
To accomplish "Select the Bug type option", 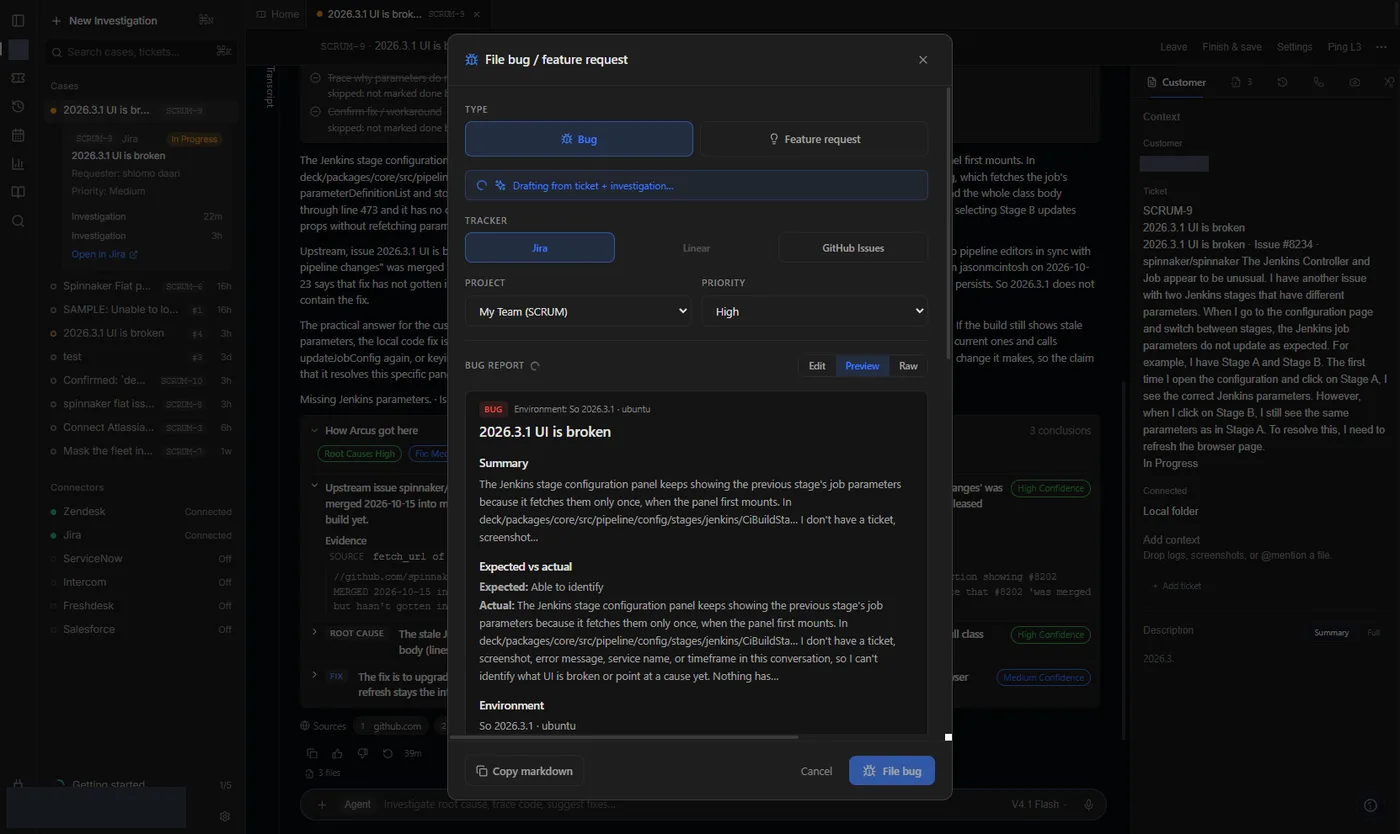I will tap(579, 139).
